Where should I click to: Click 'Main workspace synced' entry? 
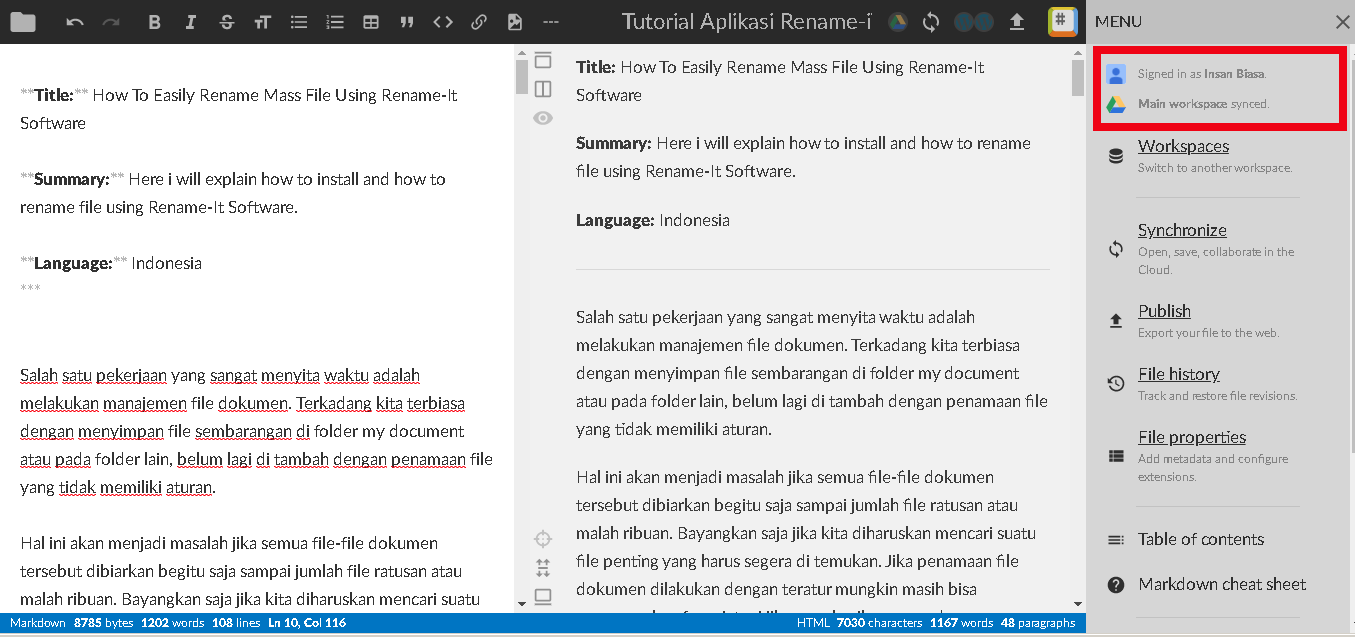point(1203,104)
